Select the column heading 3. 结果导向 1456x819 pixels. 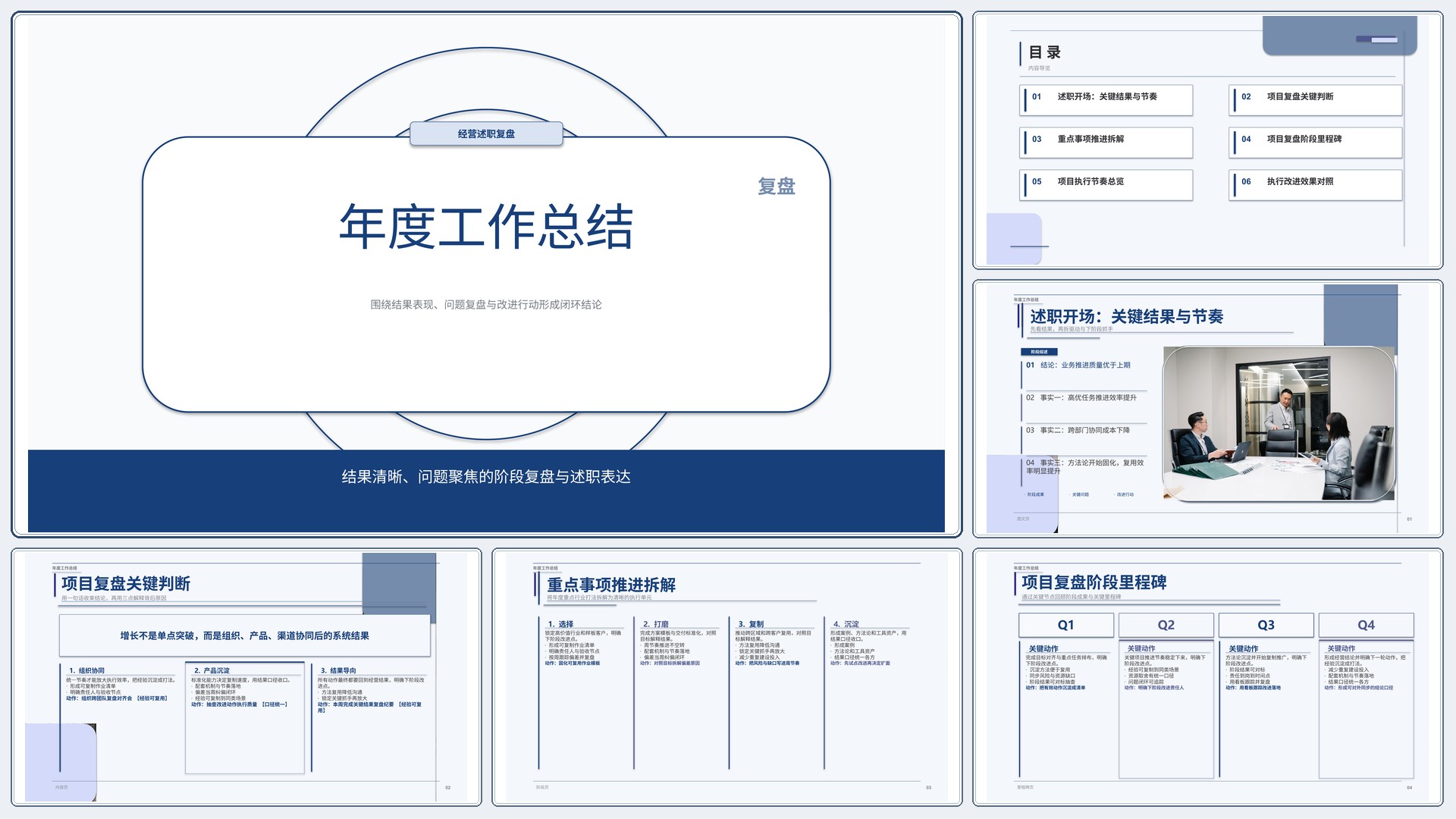[338, 671]
